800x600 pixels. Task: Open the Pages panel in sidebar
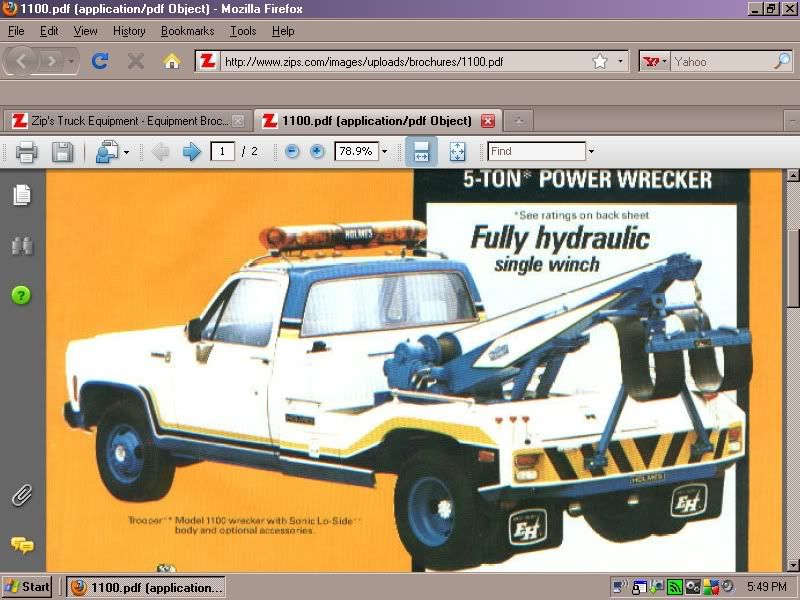click(x=21, y=195)
